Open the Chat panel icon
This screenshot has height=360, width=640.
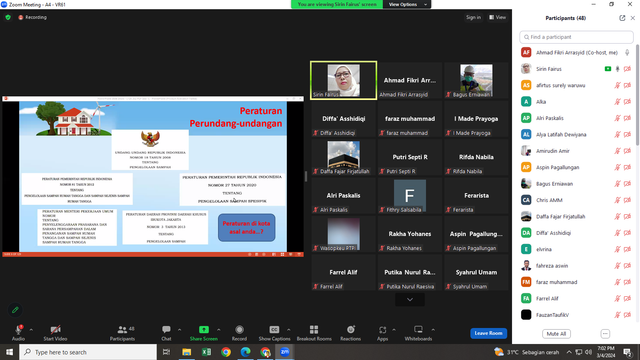tap(166, 329)
